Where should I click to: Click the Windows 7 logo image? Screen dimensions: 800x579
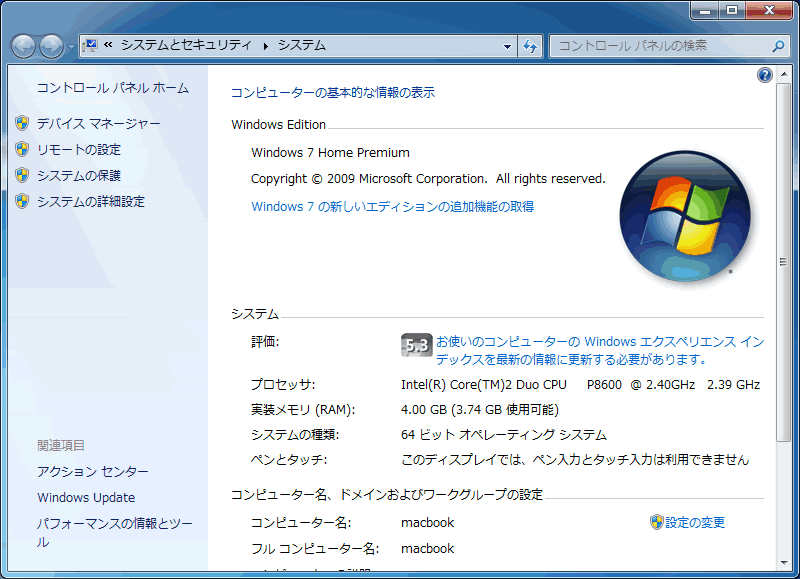pos(685,216)
